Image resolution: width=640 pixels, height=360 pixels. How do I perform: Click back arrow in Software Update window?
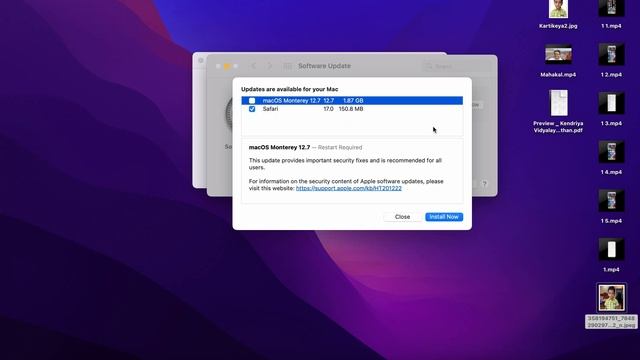pos(253,66)
